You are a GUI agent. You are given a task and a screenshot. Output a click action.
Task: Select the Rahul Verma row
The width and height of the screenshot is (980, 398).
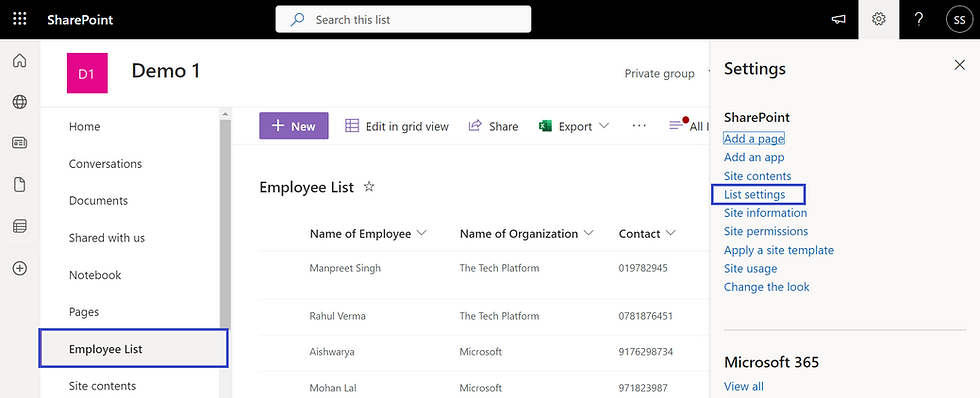(x=484, y=316)
